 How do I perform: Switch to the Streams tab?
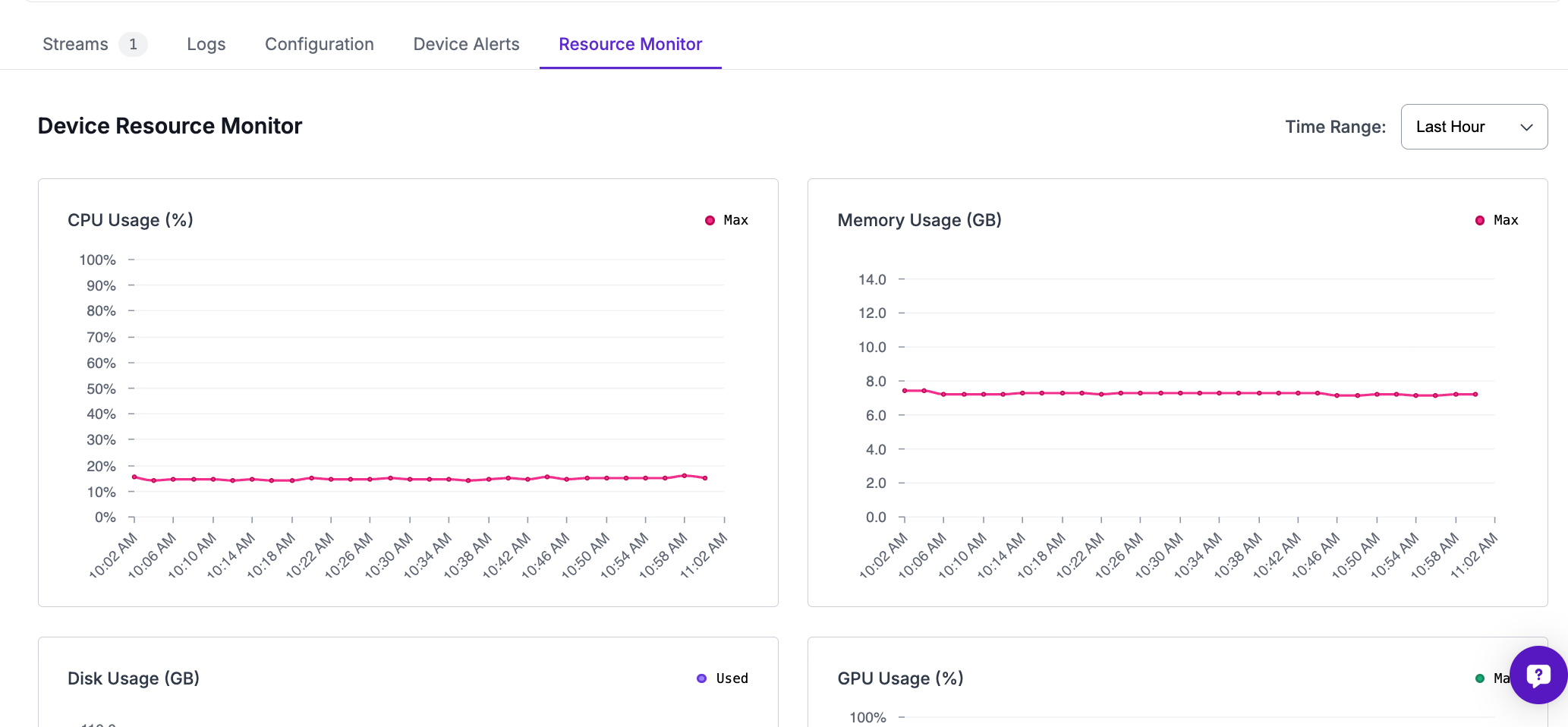[x=75, y=44]
